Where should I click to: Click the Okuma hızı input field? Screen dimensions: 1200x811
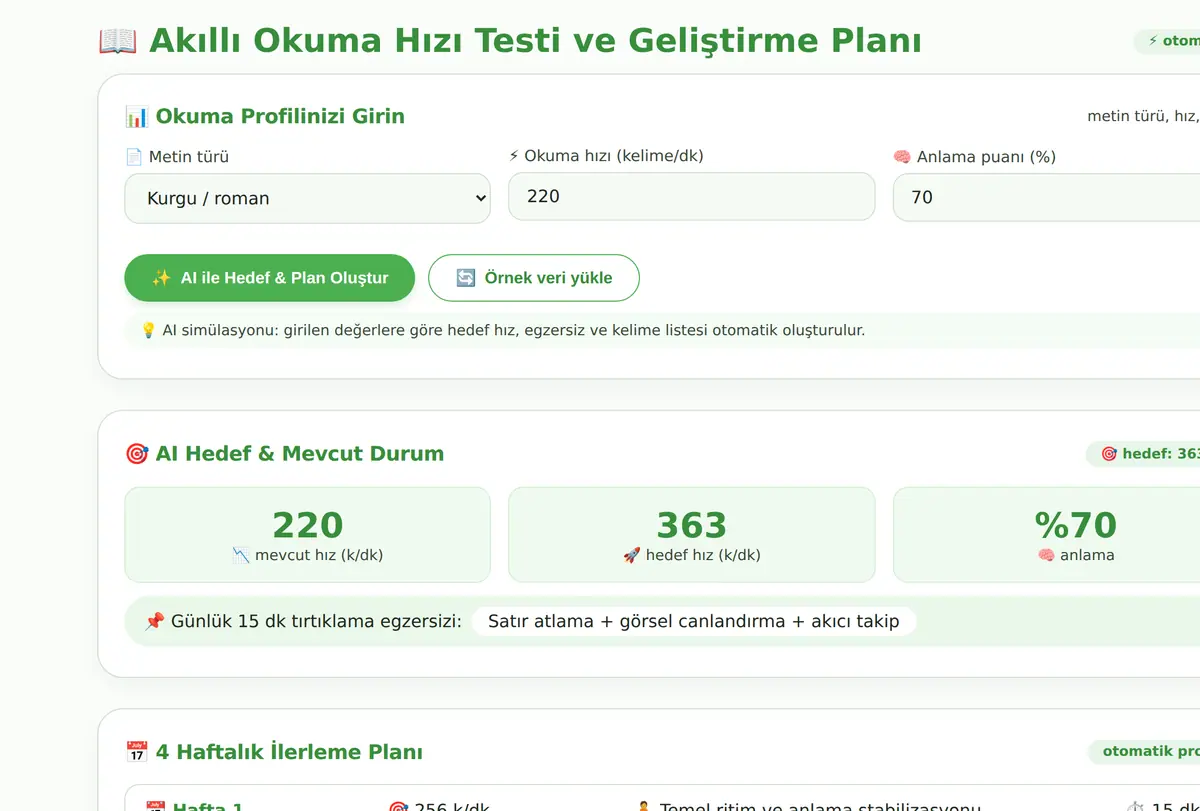click(691, 196)
